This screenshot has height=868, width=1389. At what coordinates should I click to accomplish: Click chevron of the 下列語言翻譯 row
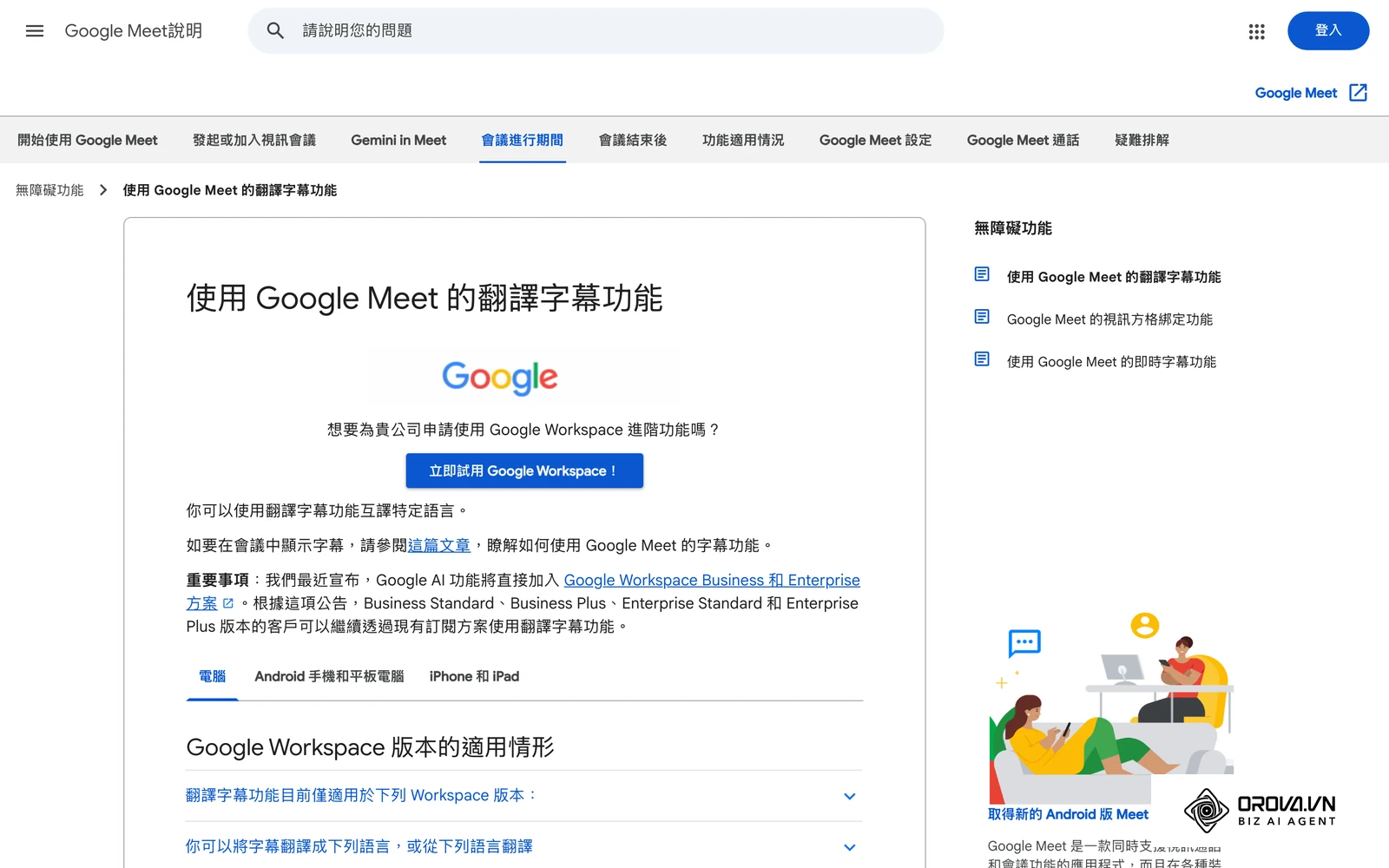[x=850, y=847]
